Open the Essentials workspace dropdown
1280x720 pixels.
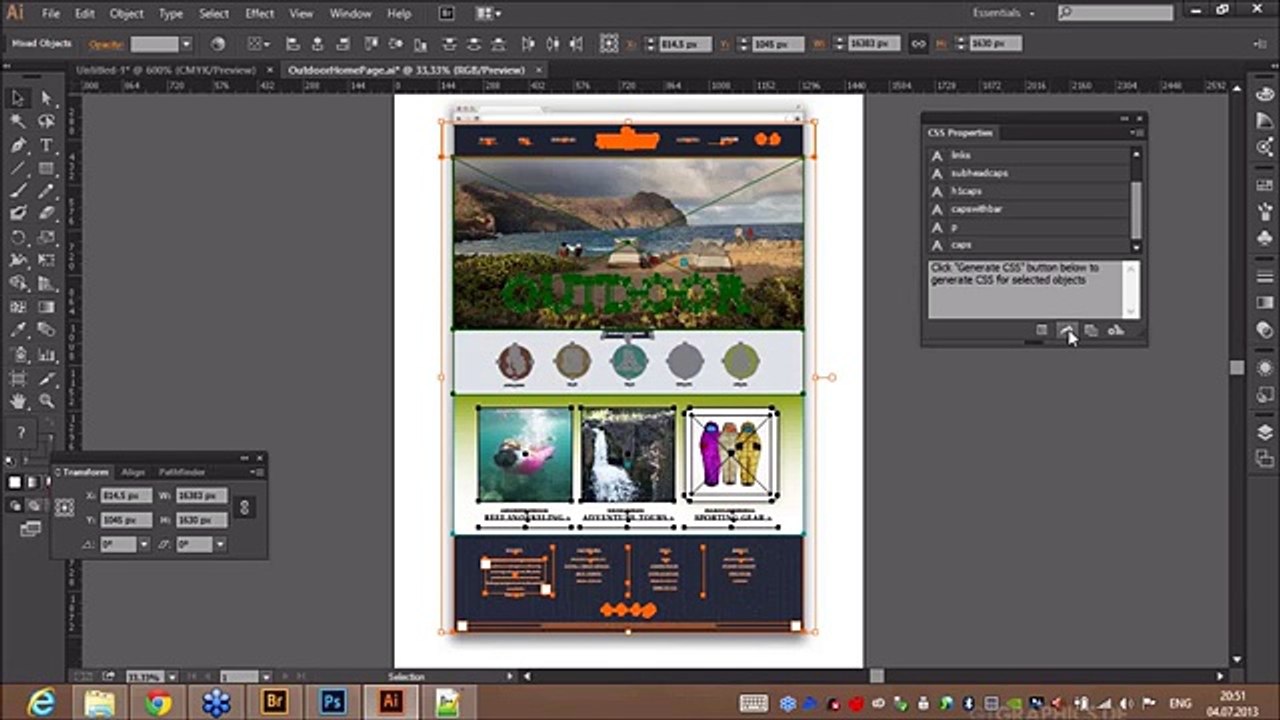pos(1004,13)
